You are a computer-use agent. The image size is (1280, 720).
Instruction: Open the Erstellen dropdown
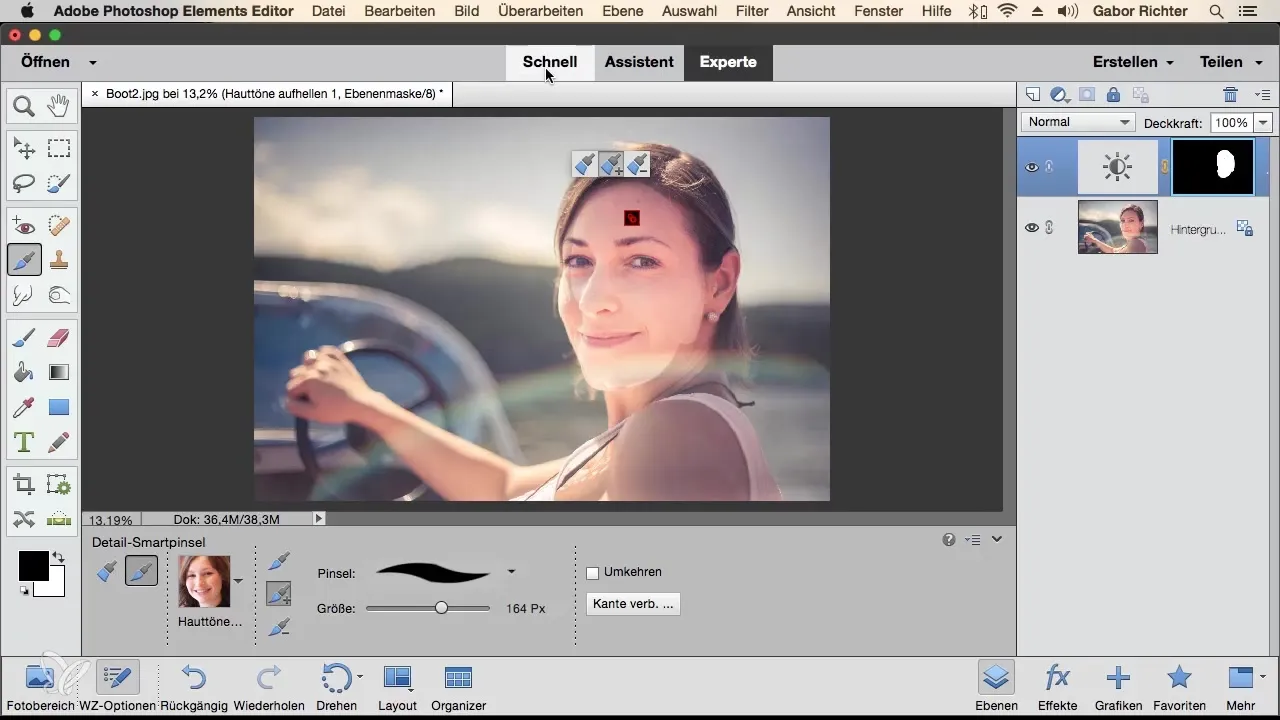1133,62
